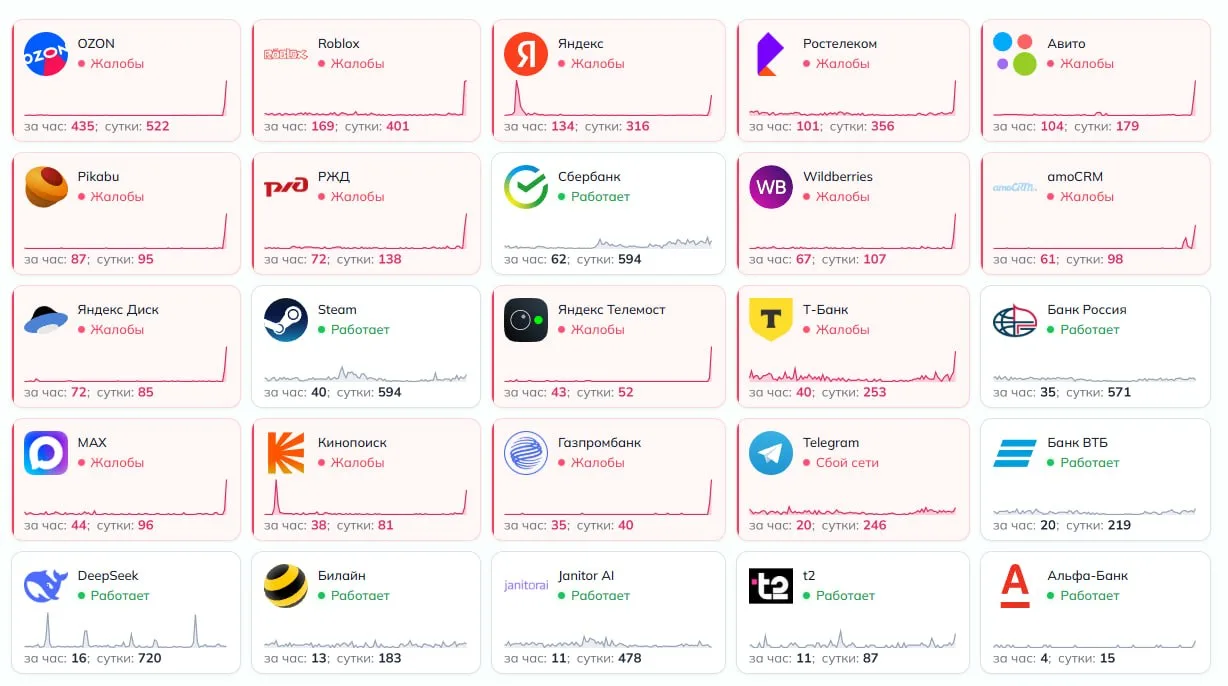1228x686 pixels.
Task: Click the Wildberries WB purple icon
Action: [x=771, y=187]
